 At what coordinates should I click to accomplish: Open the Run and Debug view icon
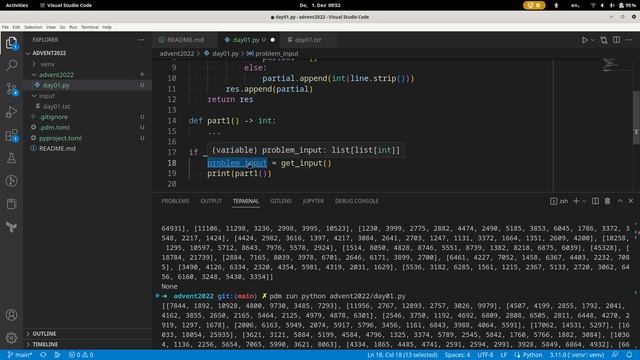[11, 112]
